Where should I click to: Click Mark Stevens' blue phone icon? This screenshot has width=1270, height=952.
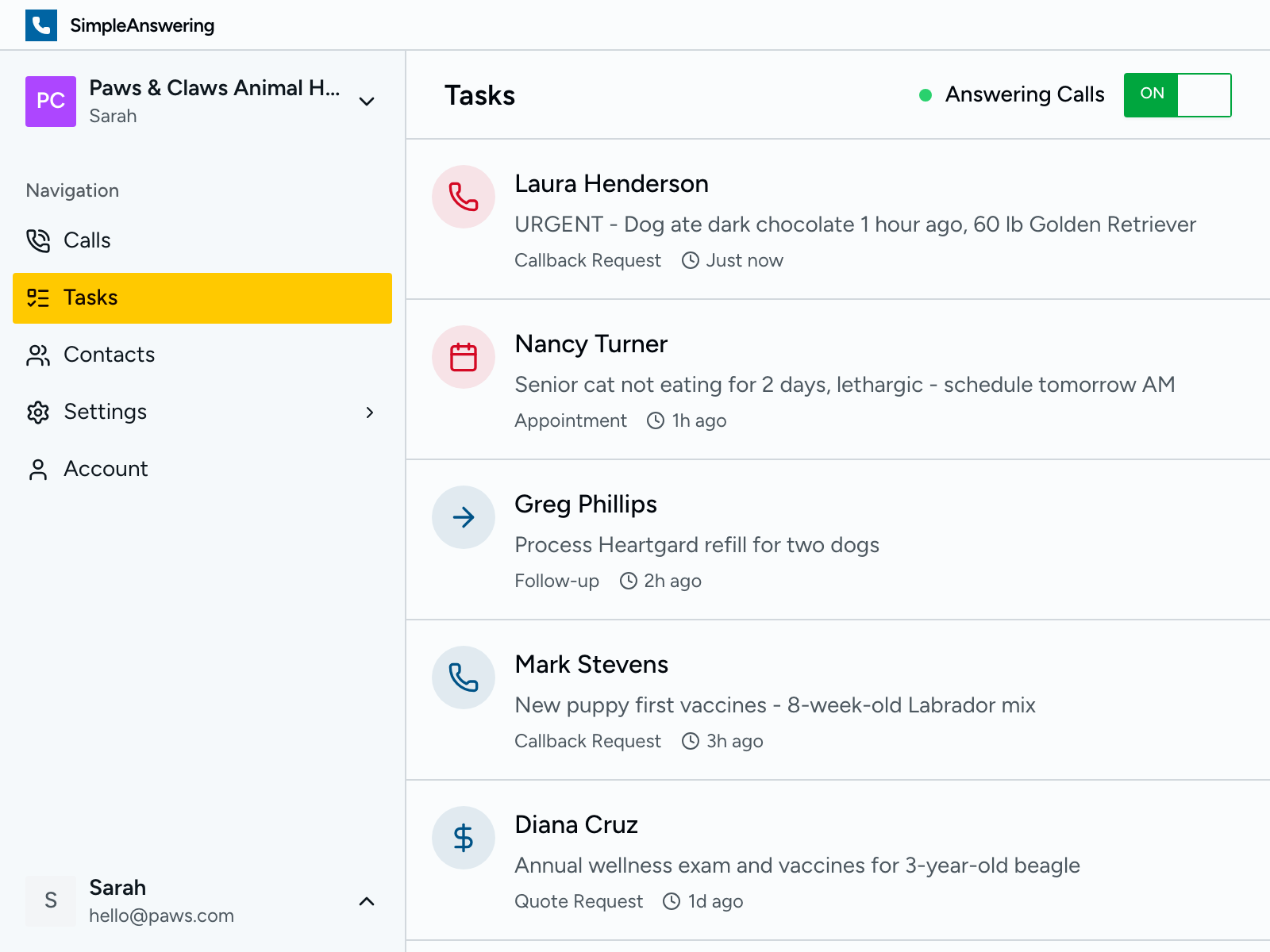464,678
